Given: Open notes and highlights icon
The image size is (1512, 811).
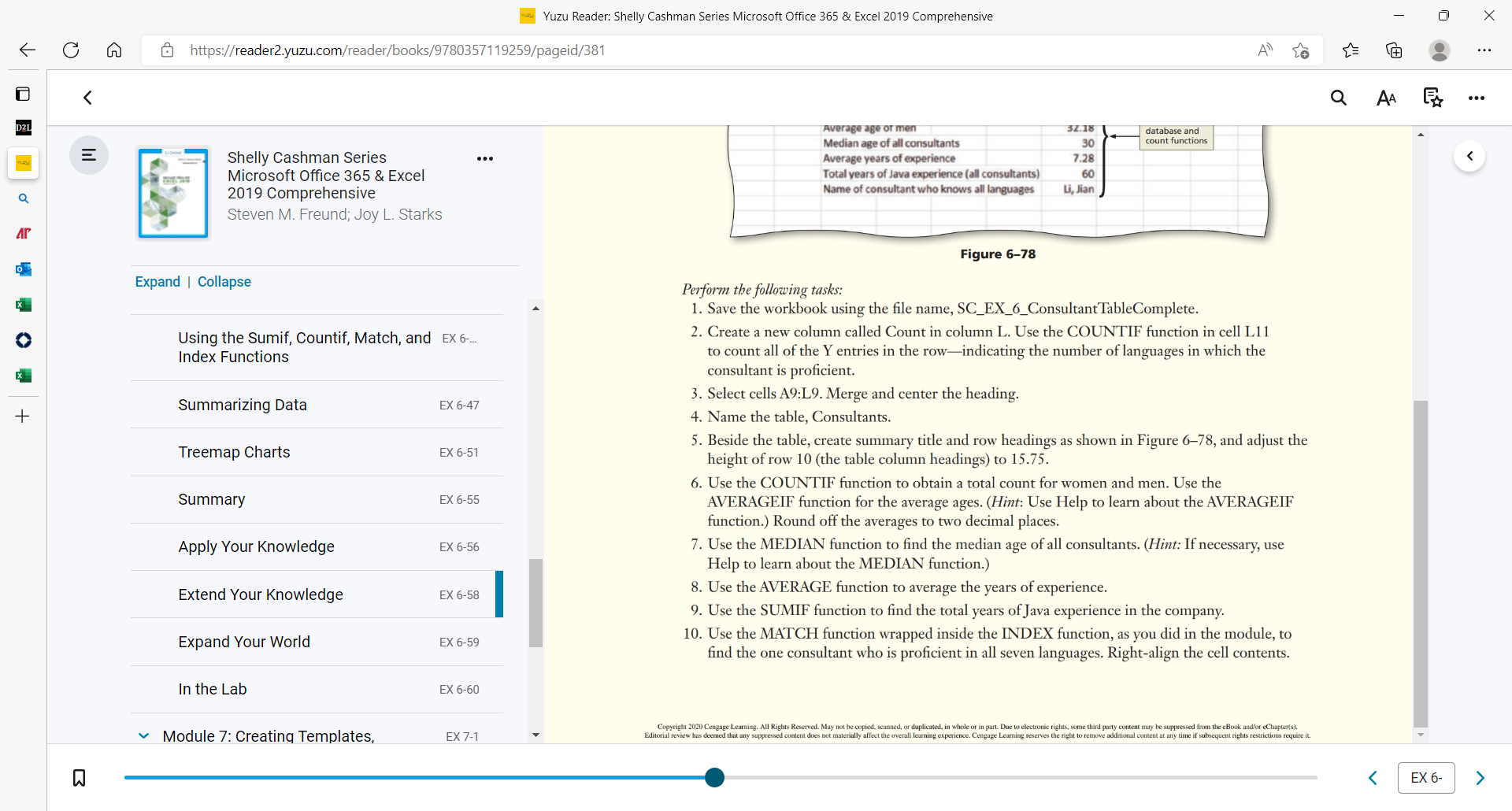Looking at the screenshot, I should (x=1433, y=98).
